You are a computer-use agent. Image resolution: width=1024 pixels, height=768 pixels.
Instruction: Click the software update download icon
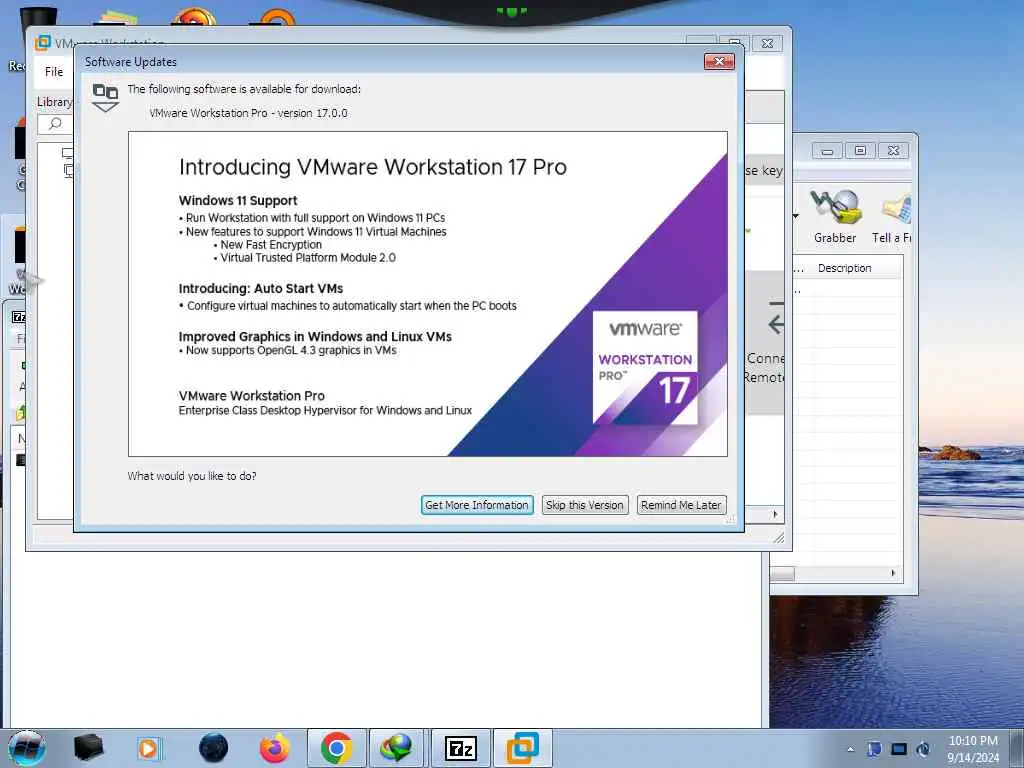click(x=105, y=97)
